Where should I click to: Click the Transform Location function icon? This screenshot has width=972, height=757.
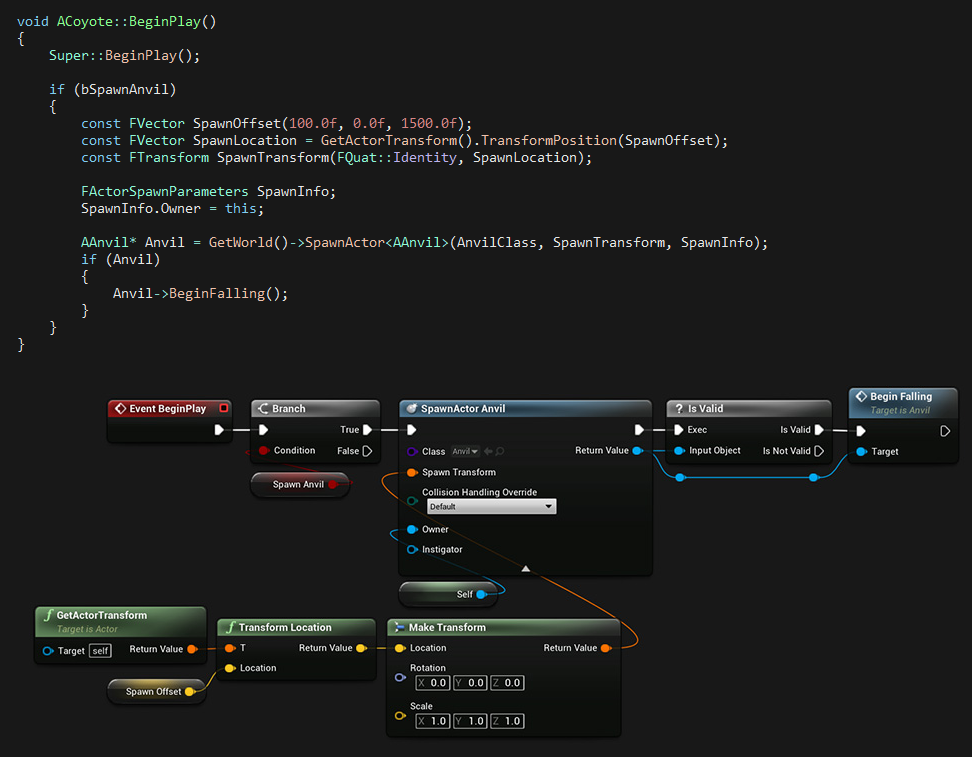click(231, 627)
